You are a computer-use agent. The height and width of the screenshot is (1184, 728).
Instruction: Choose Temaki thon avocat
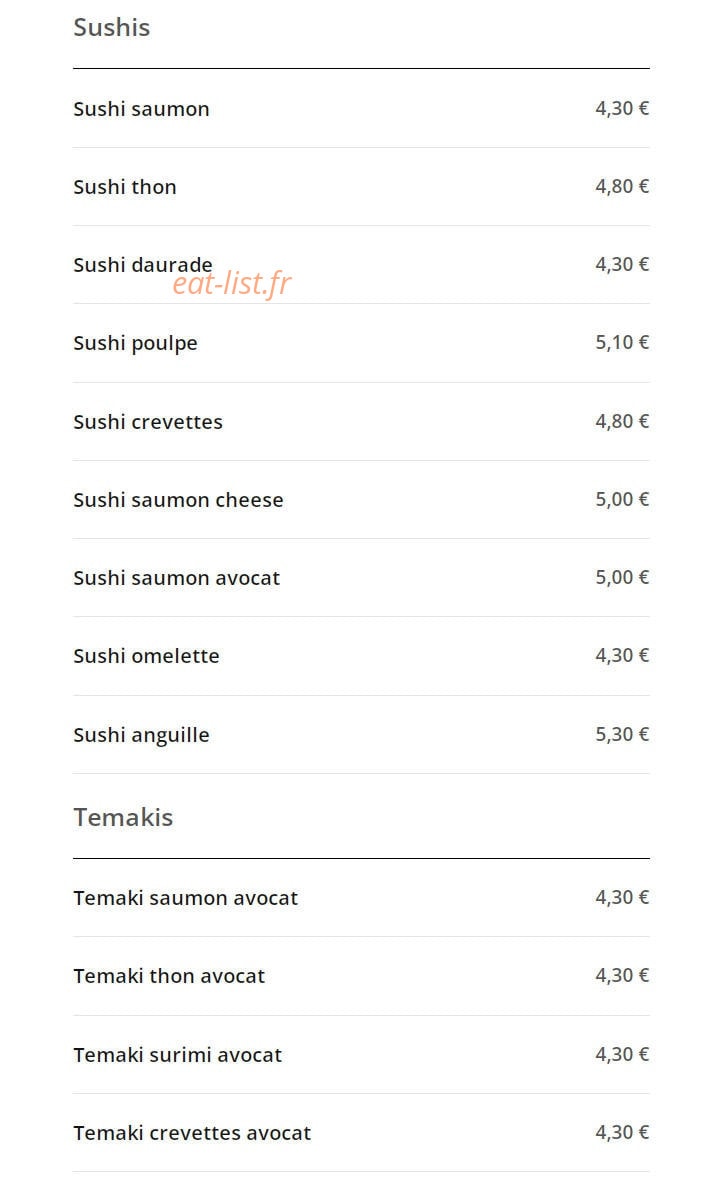(x=361, y=976)
